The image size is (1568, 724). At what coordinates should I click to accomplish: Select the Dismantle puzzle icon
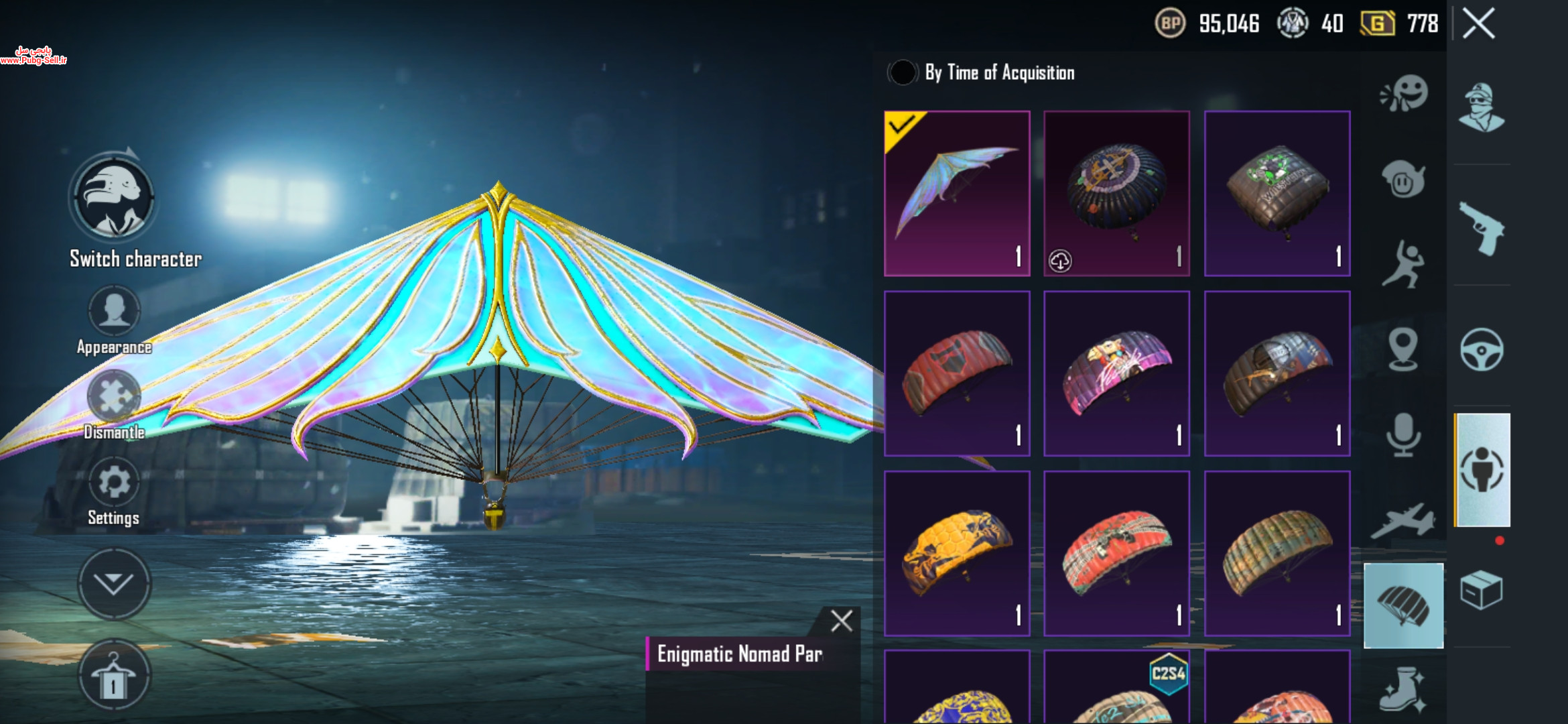[x=114, y=396]
